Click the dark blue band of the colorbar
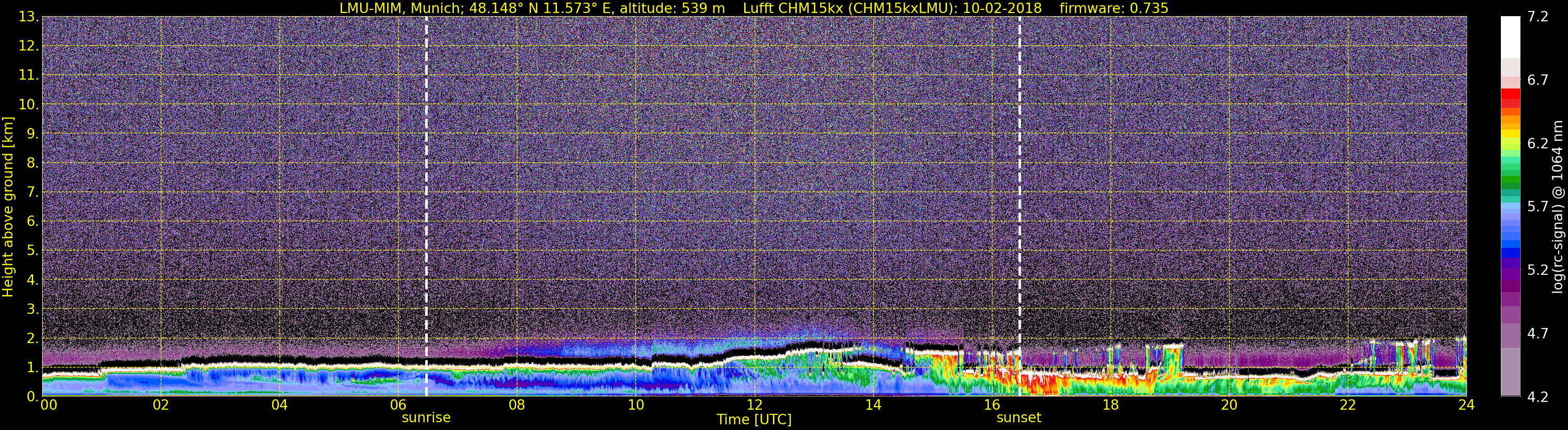The height and width of the screenshot is (430, 1568). click(1511, 253)
